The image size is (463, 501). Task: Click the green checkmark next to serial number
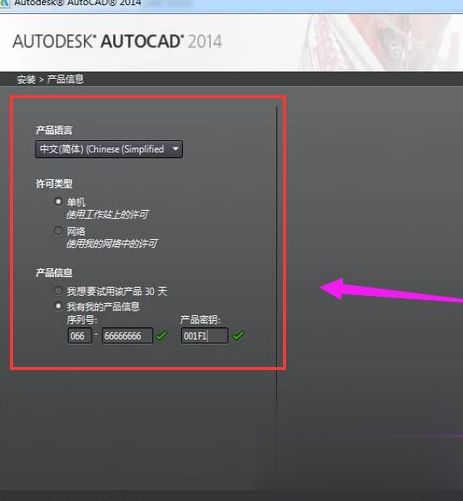(x=162, y=335)
